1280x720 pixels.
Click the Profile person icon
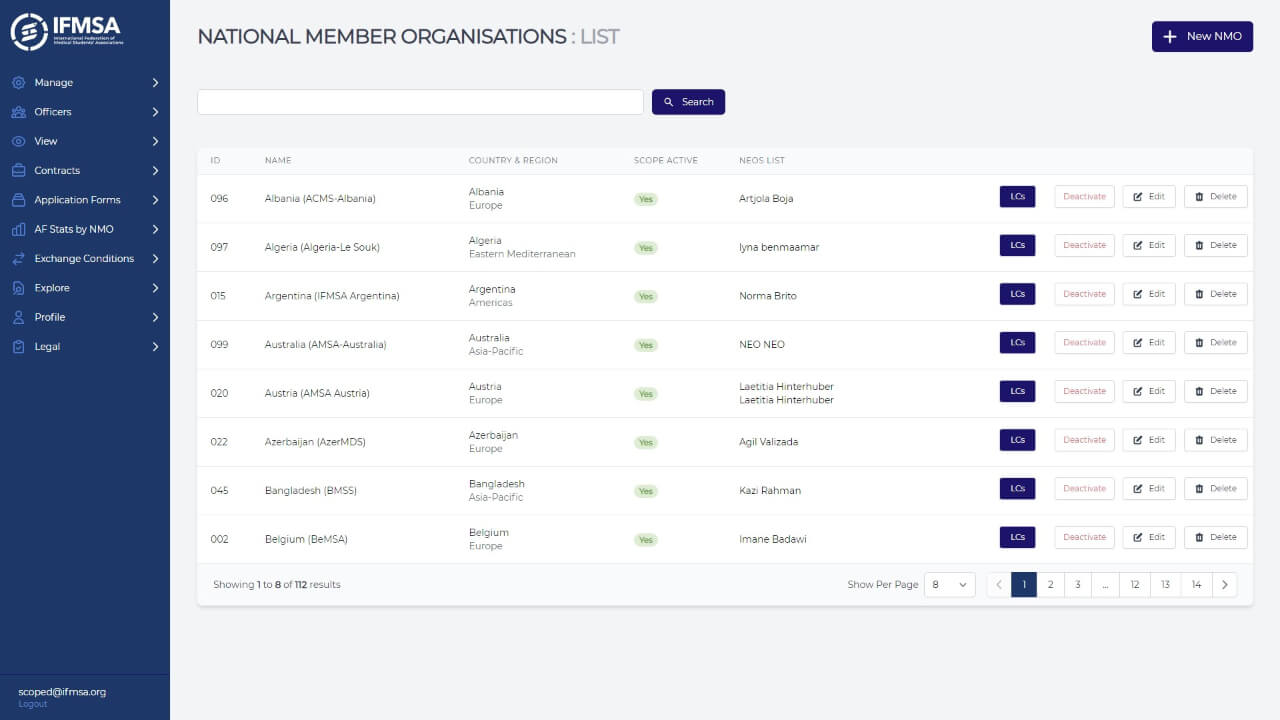coord(18,317)
